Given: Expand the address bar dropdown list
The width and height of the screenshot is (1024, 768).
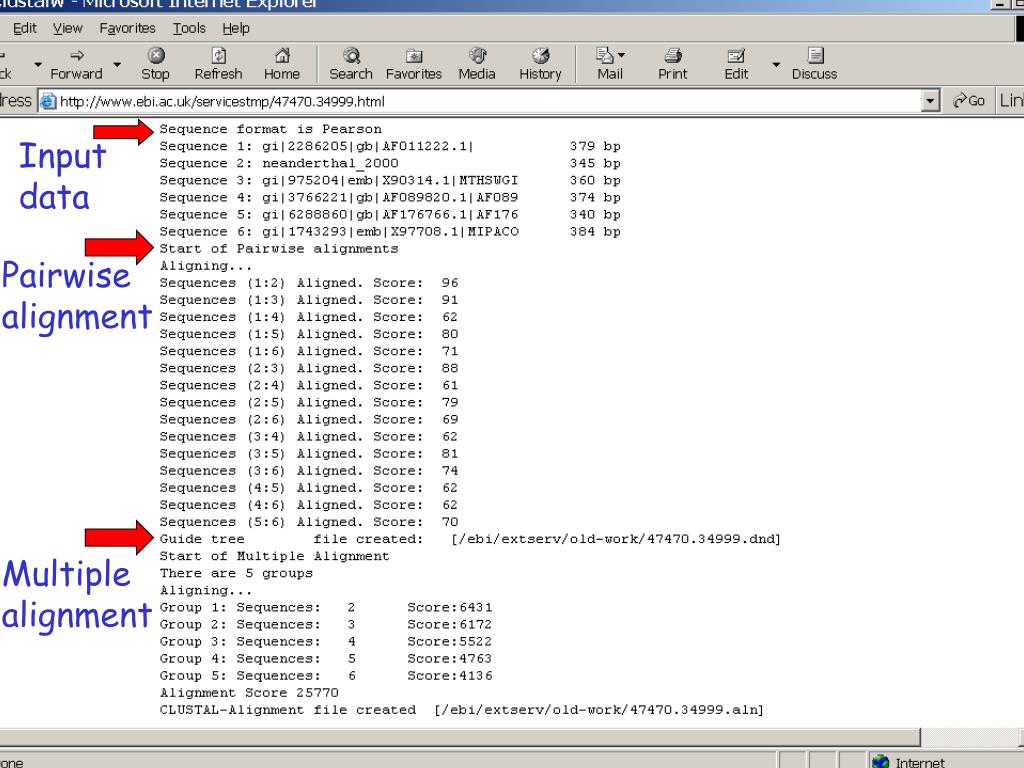Looking at the screenshot, I should point(931,101).
